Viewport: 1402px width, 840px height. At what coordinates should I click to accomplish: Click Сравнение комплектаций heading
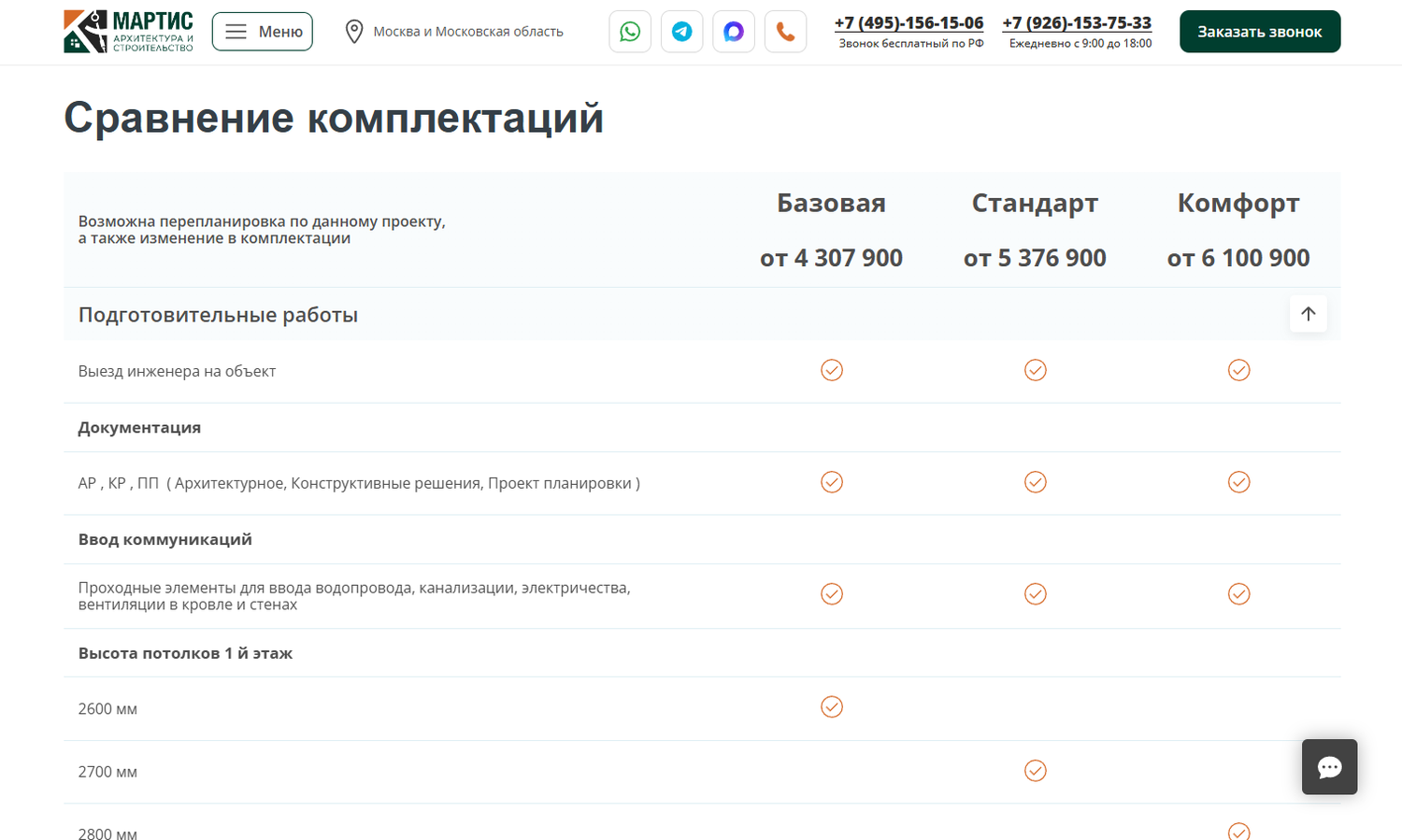coord(334,119)
